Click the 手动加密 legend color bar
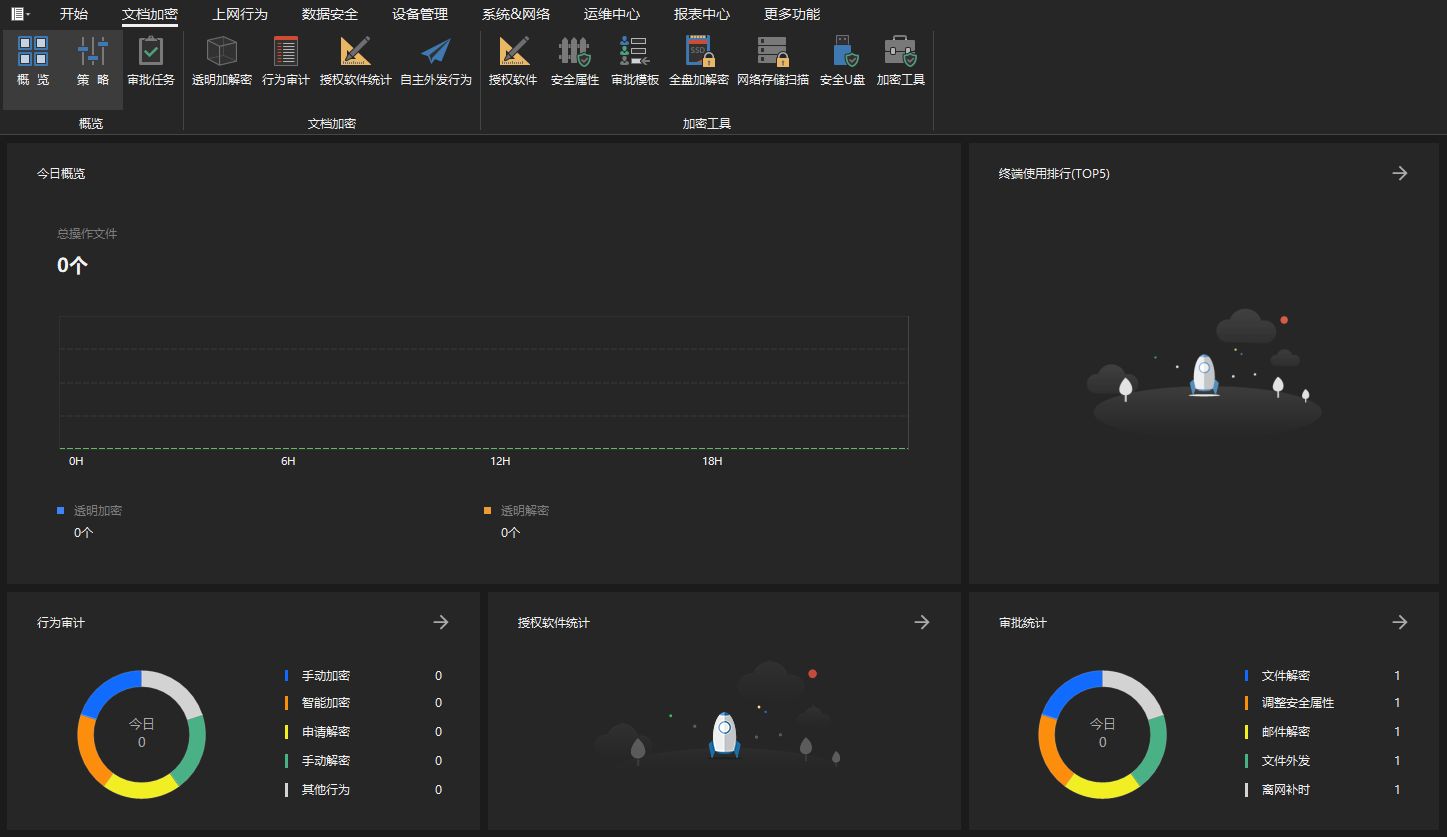The height and width of the screenshot is (837, 1447). click(x=286, y=676)
